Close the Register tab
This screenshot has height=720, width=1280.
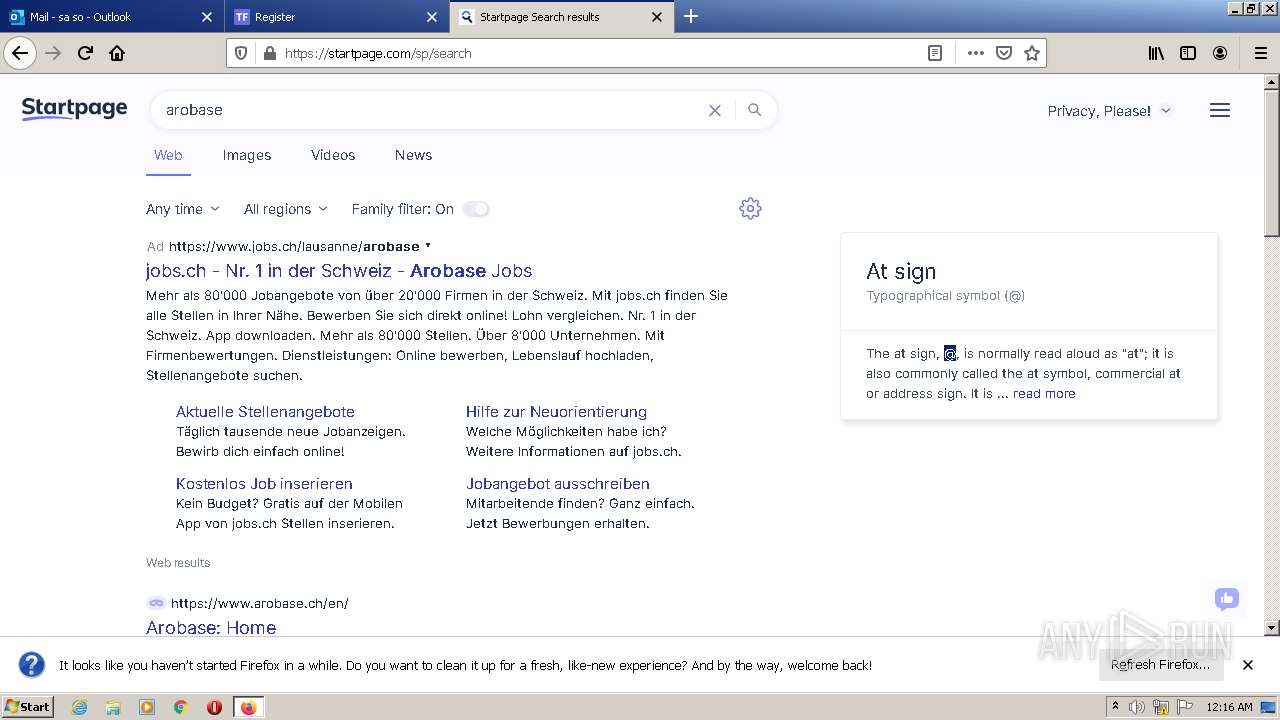click(x=432, y=17)
